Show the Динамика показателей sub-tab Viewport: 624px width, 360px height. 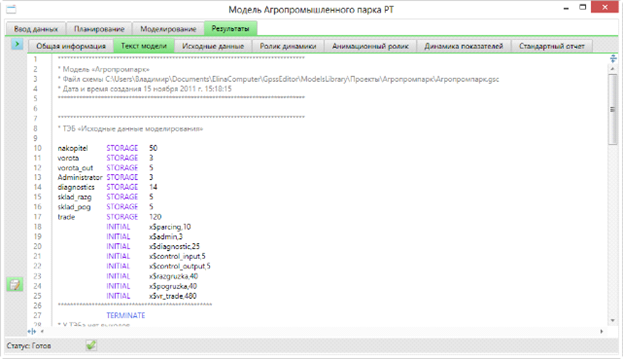[x=464, y=46]
